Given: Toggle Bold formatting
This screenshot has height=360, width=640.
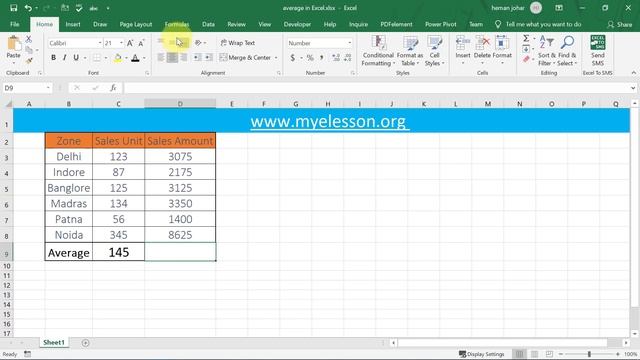Looking at the screenshot, I should pyautogui.click(x=53, y=58).
